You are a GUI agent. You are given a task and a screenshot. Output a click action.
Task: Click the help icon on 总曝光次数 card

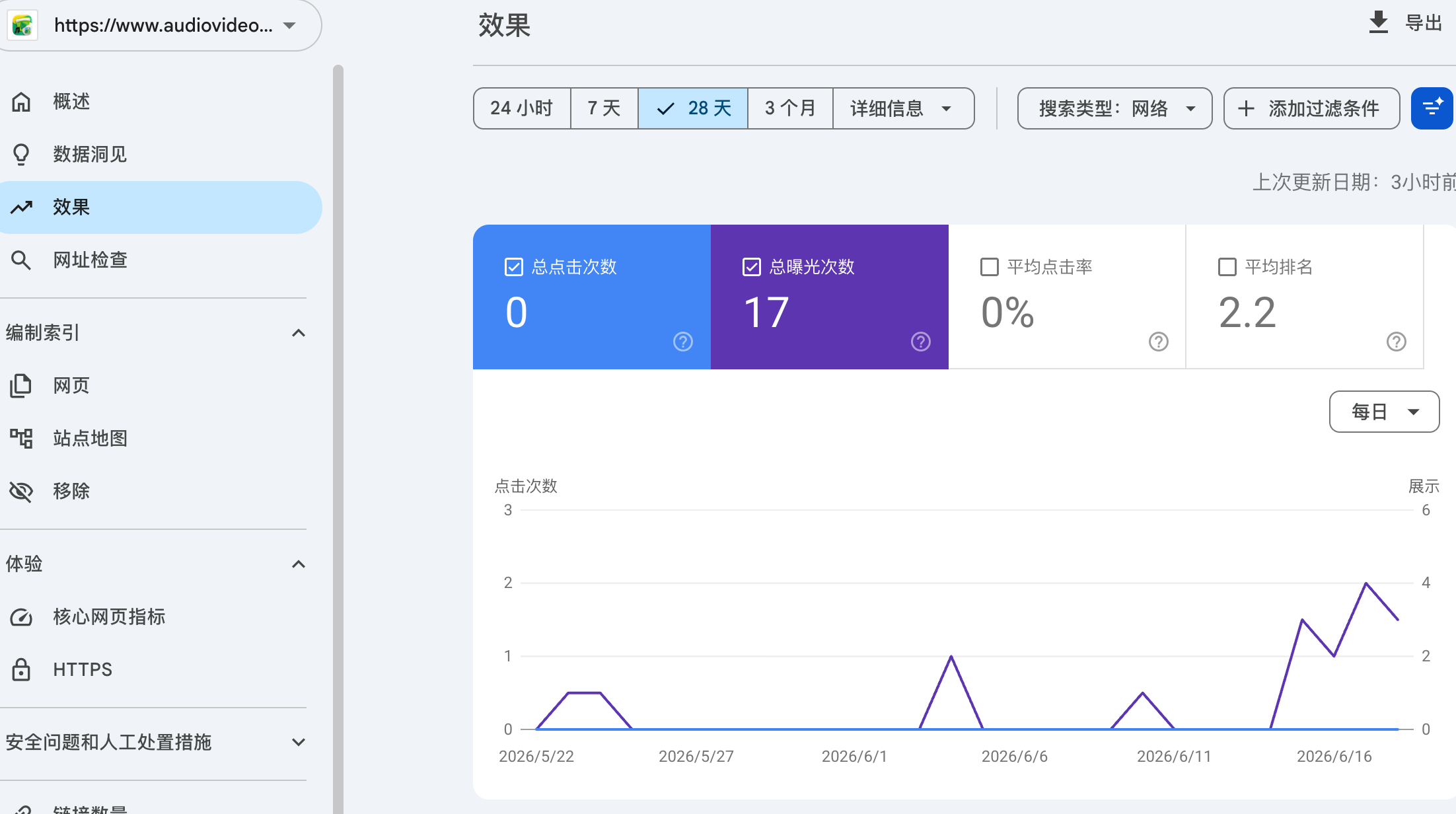pos(921,342)
